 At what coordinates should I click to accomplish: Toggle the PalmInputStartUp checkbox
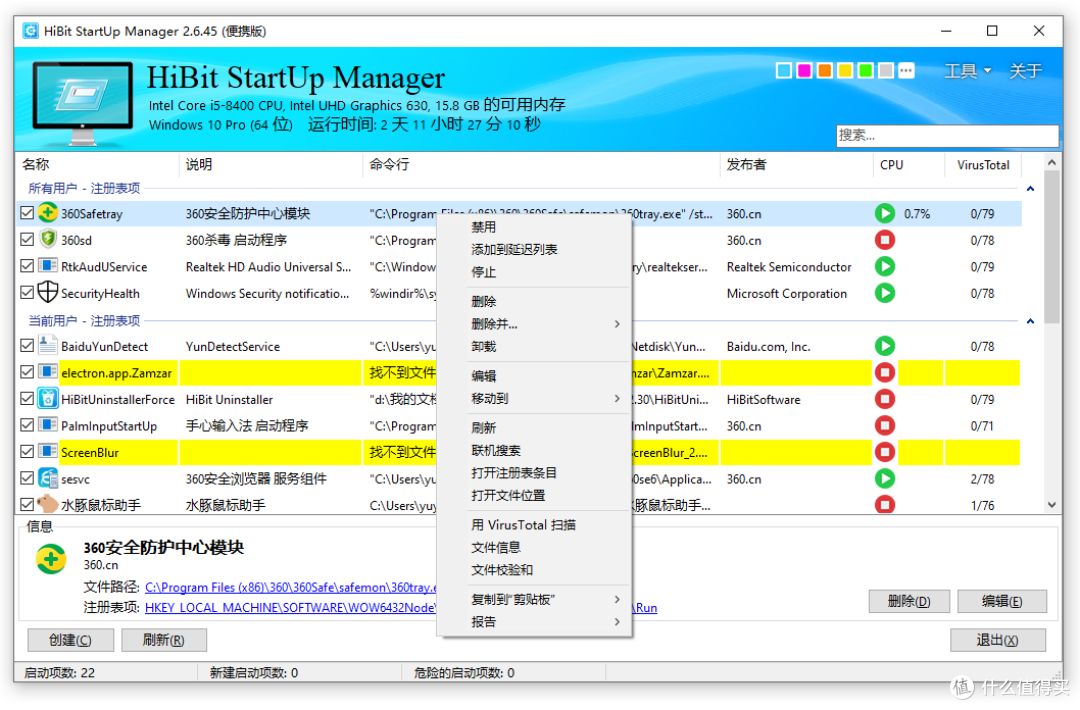pos(27,425)
